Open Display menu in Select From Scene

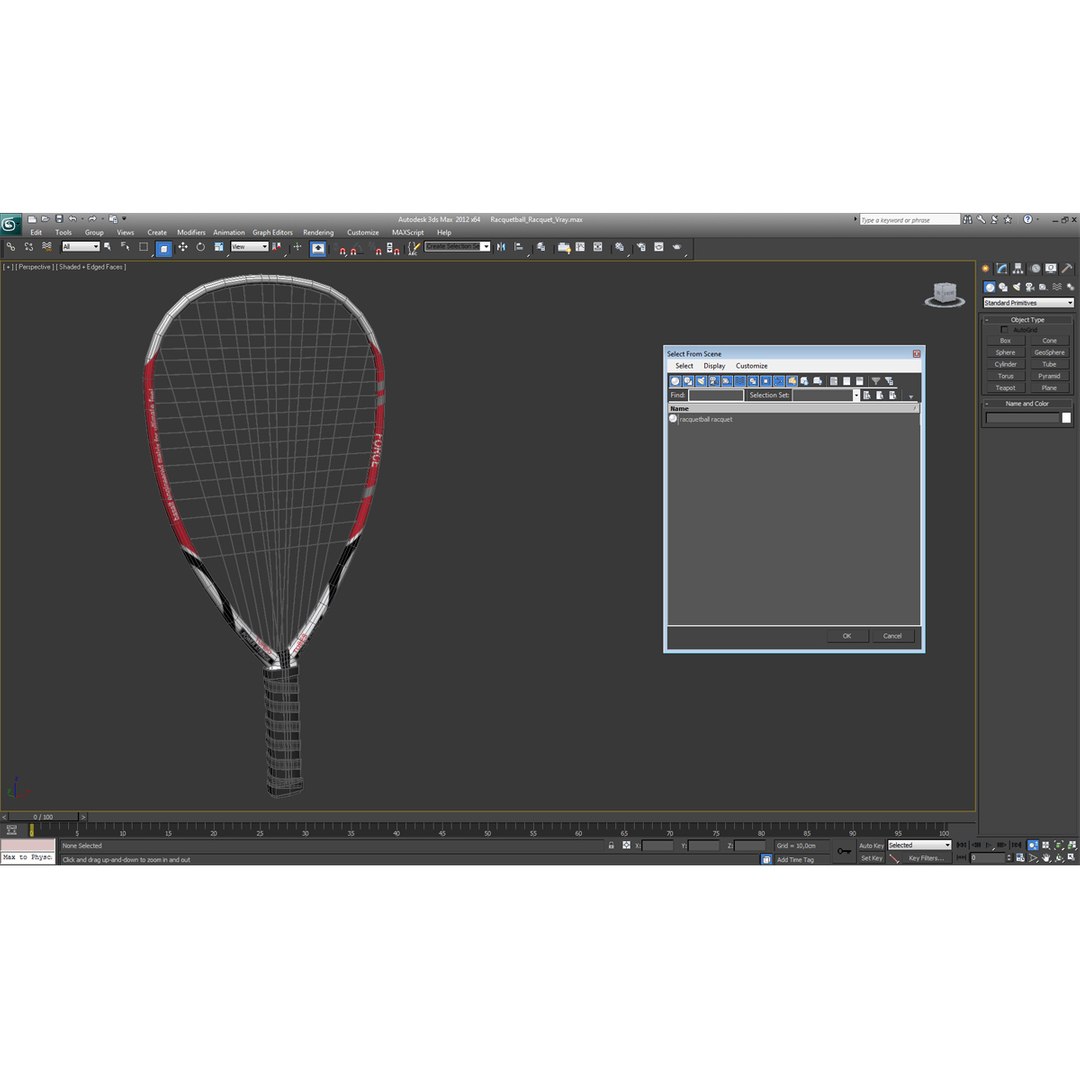(x=714, y=366)
